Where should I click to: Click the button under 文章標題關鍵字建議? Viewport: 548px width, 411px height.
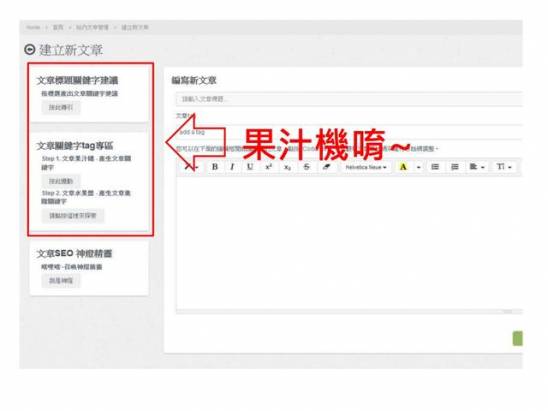61,107
